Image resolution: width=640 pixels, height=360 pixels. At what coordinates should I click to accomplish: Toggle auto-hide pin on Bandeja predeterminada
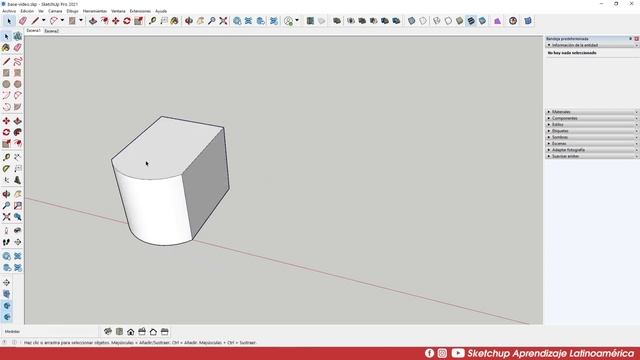coord(631,39)
